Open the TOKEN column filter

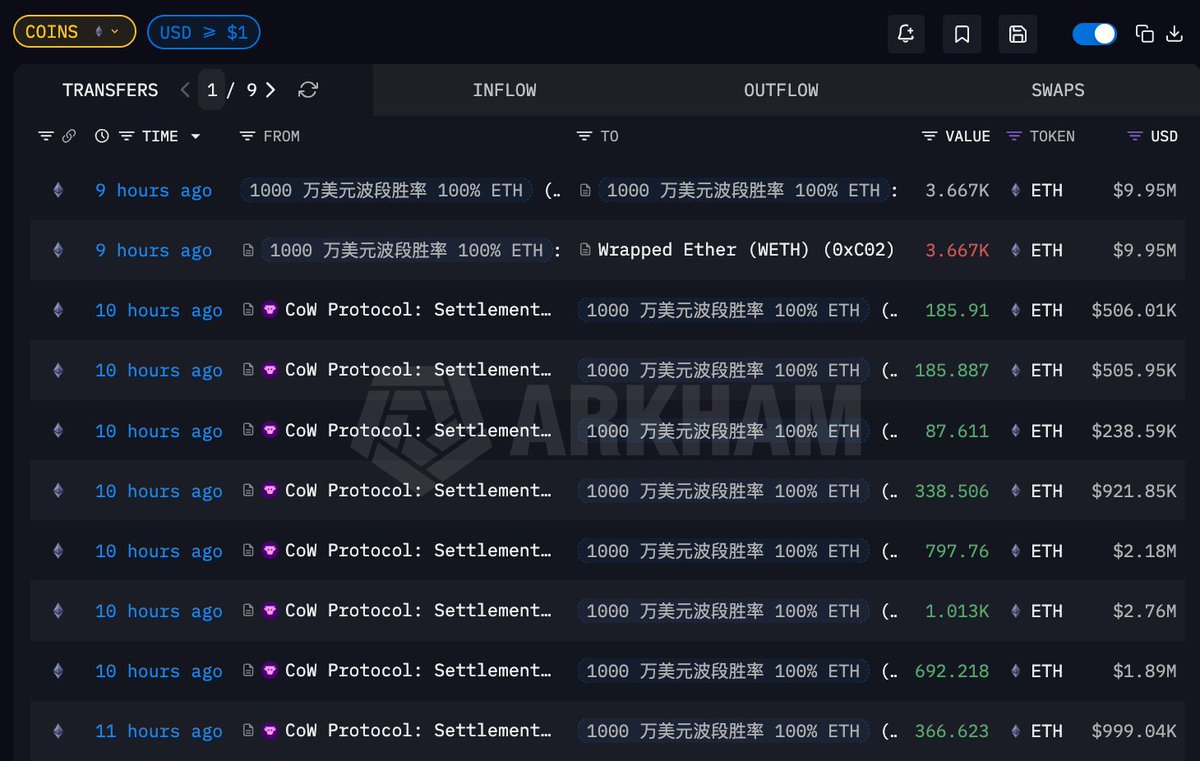point(1014,136)
